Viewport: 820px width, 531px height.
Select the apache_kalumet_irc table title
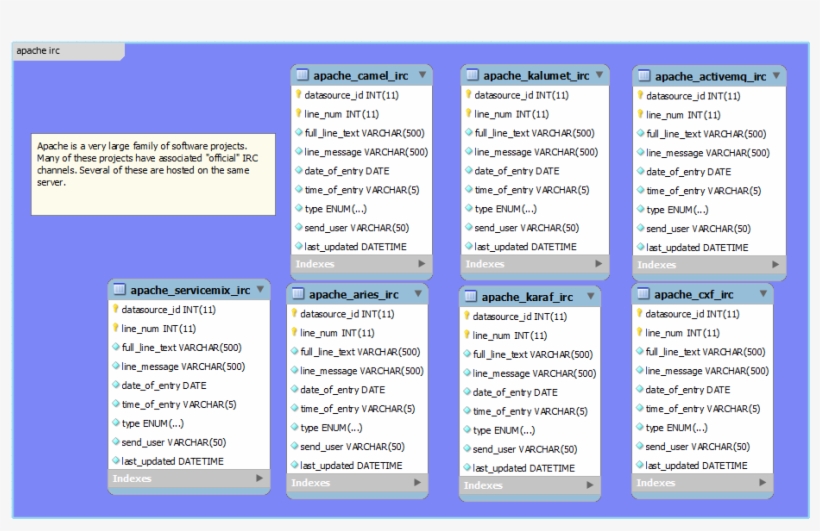click(536, 76)
